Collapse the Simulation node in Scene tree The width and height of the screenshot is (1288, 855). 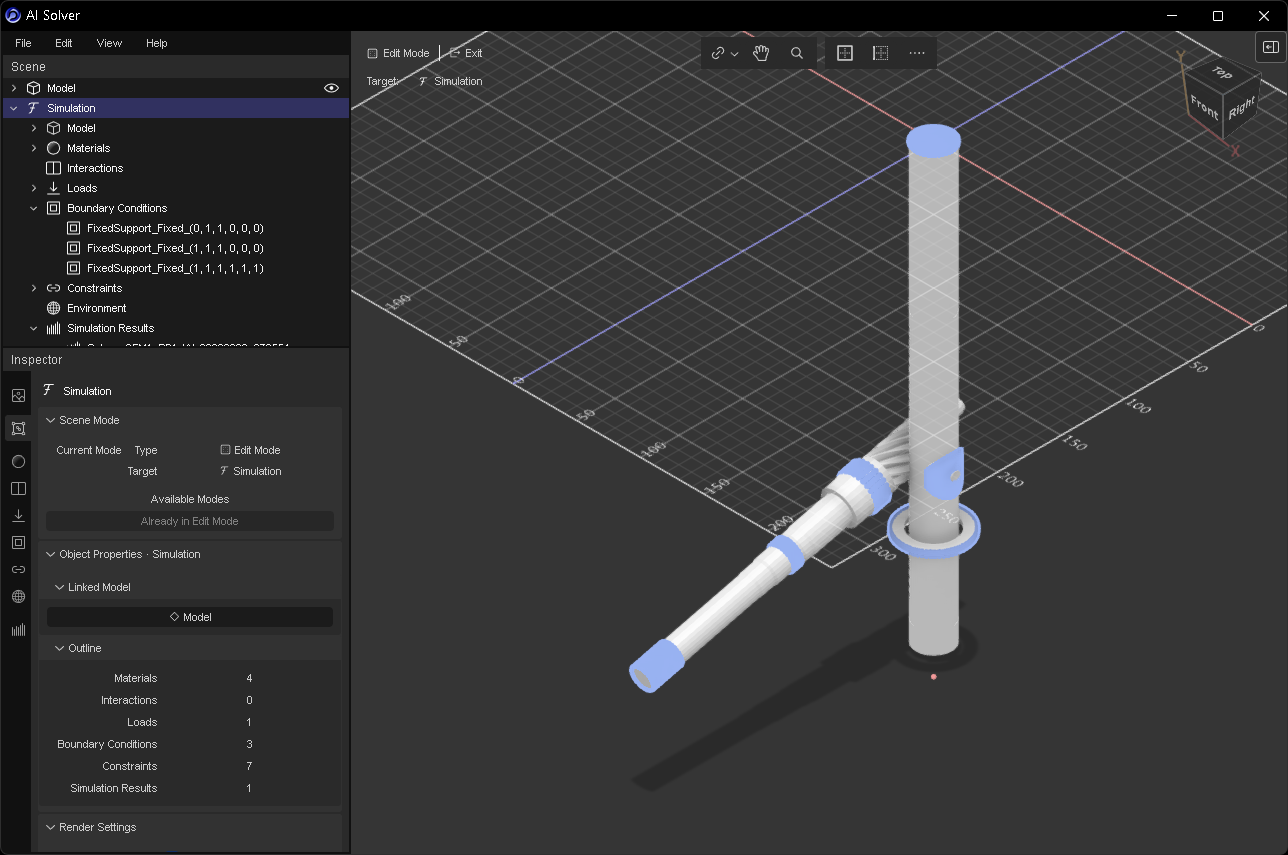point(14,108)
